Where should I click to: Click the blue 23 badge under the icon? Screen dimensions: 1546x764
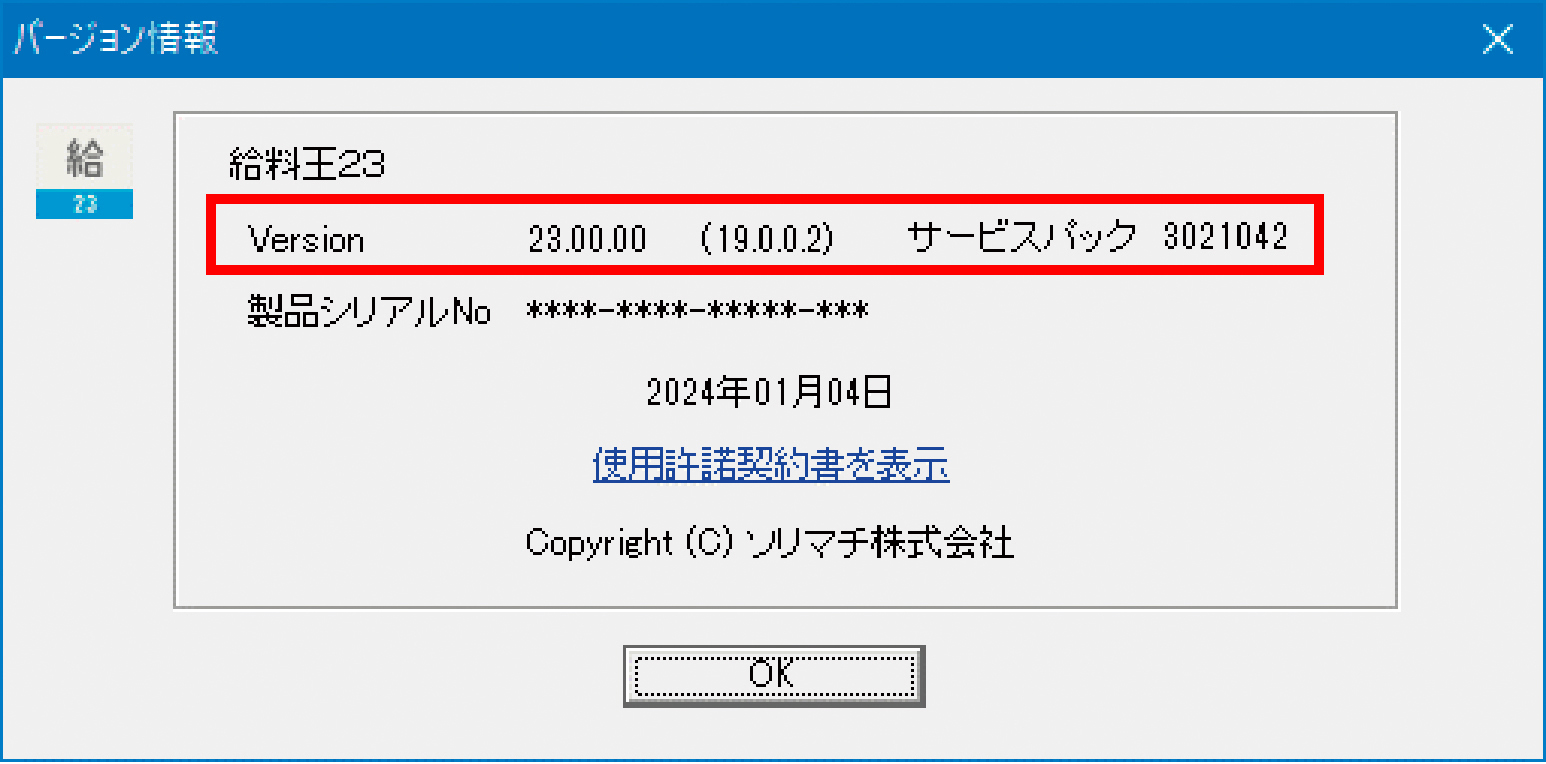pyautogui.click(x=84, y=204)
